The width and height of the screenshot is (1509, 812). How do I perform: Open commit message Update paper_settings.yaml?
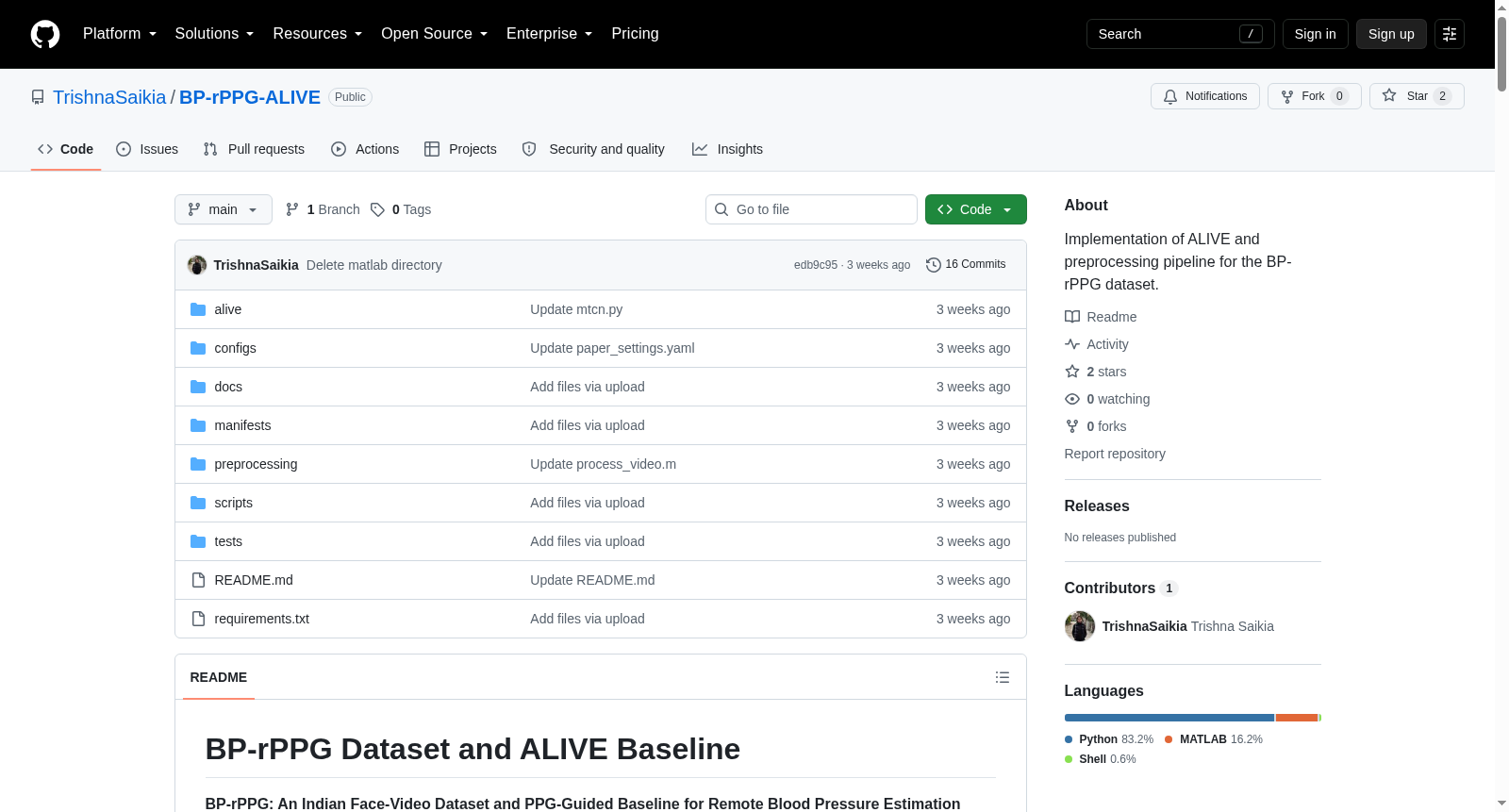coord(612,348)
